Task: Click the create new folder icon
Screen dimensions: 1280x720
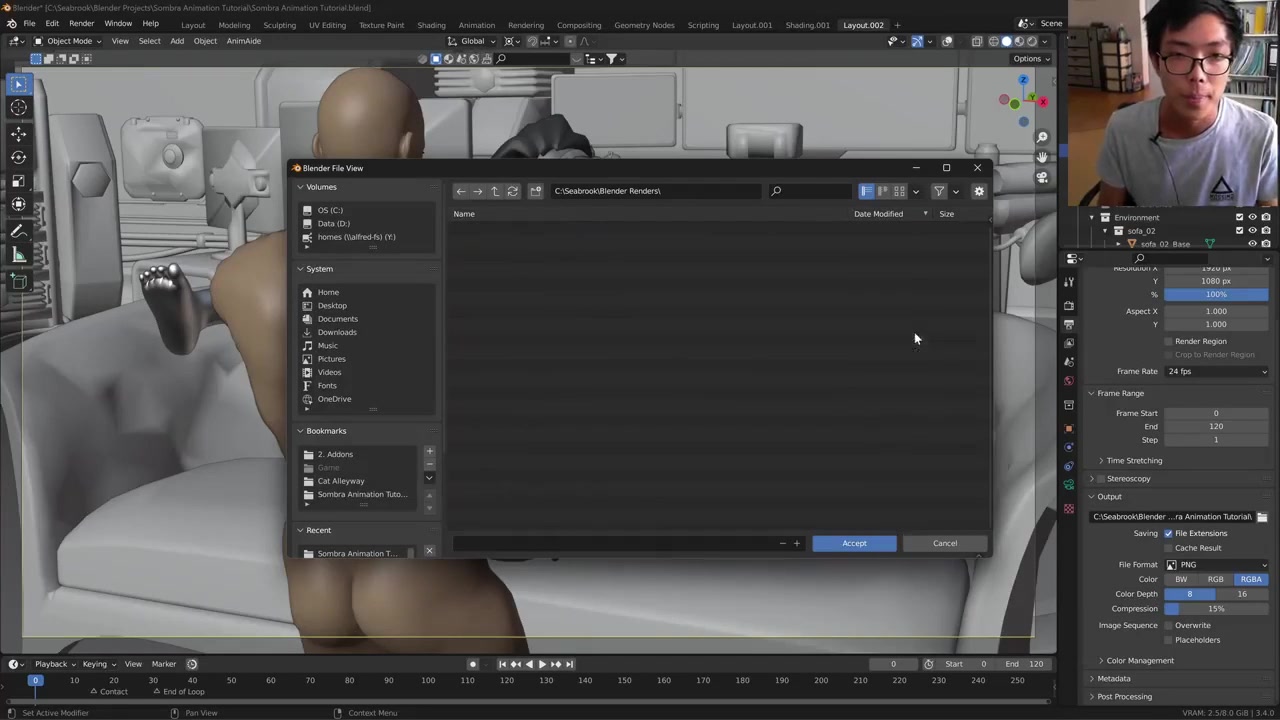Action: tap(536, 191)
